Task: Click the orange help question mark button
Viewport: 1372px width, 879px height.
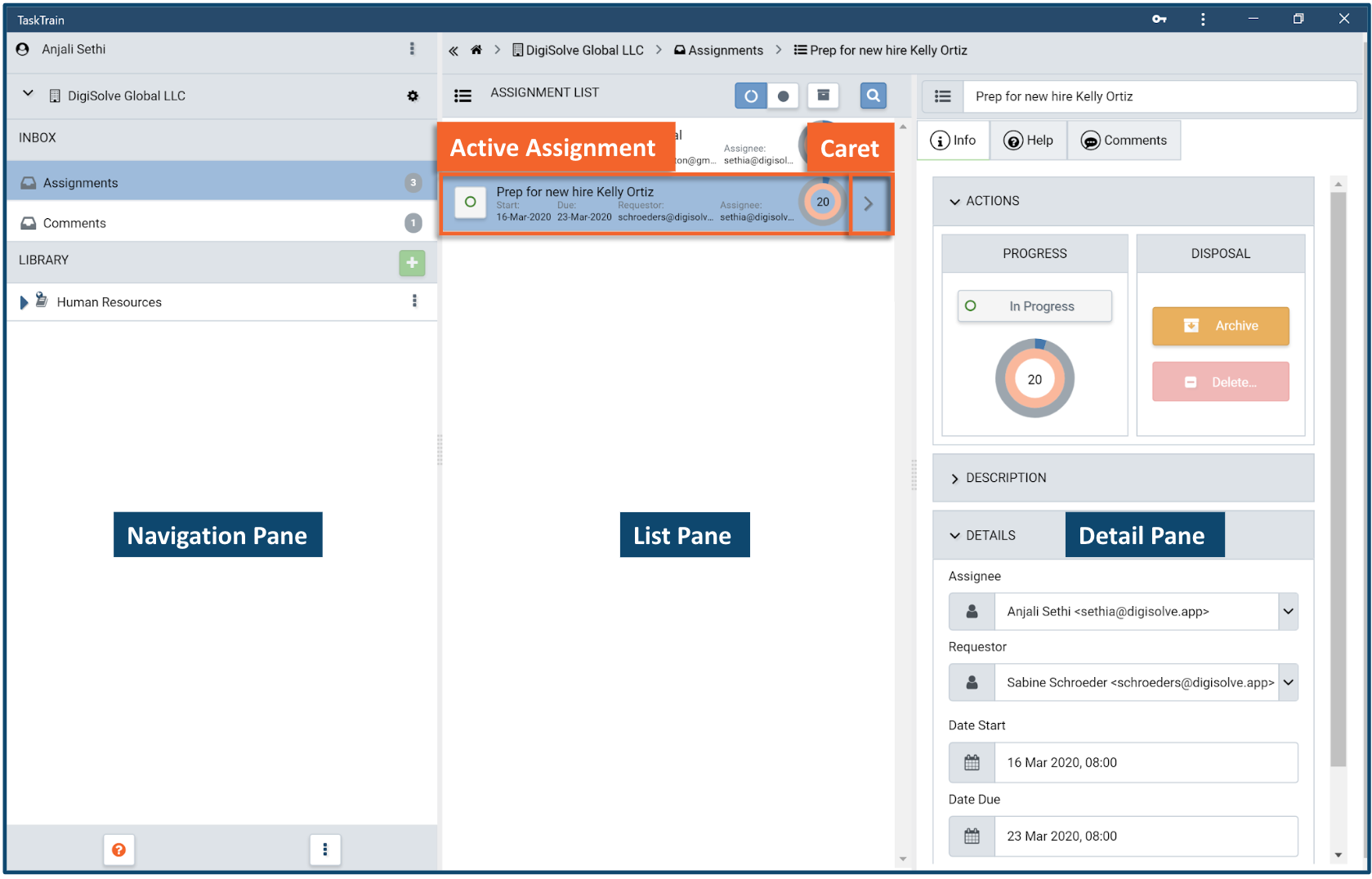Action: 119,850
